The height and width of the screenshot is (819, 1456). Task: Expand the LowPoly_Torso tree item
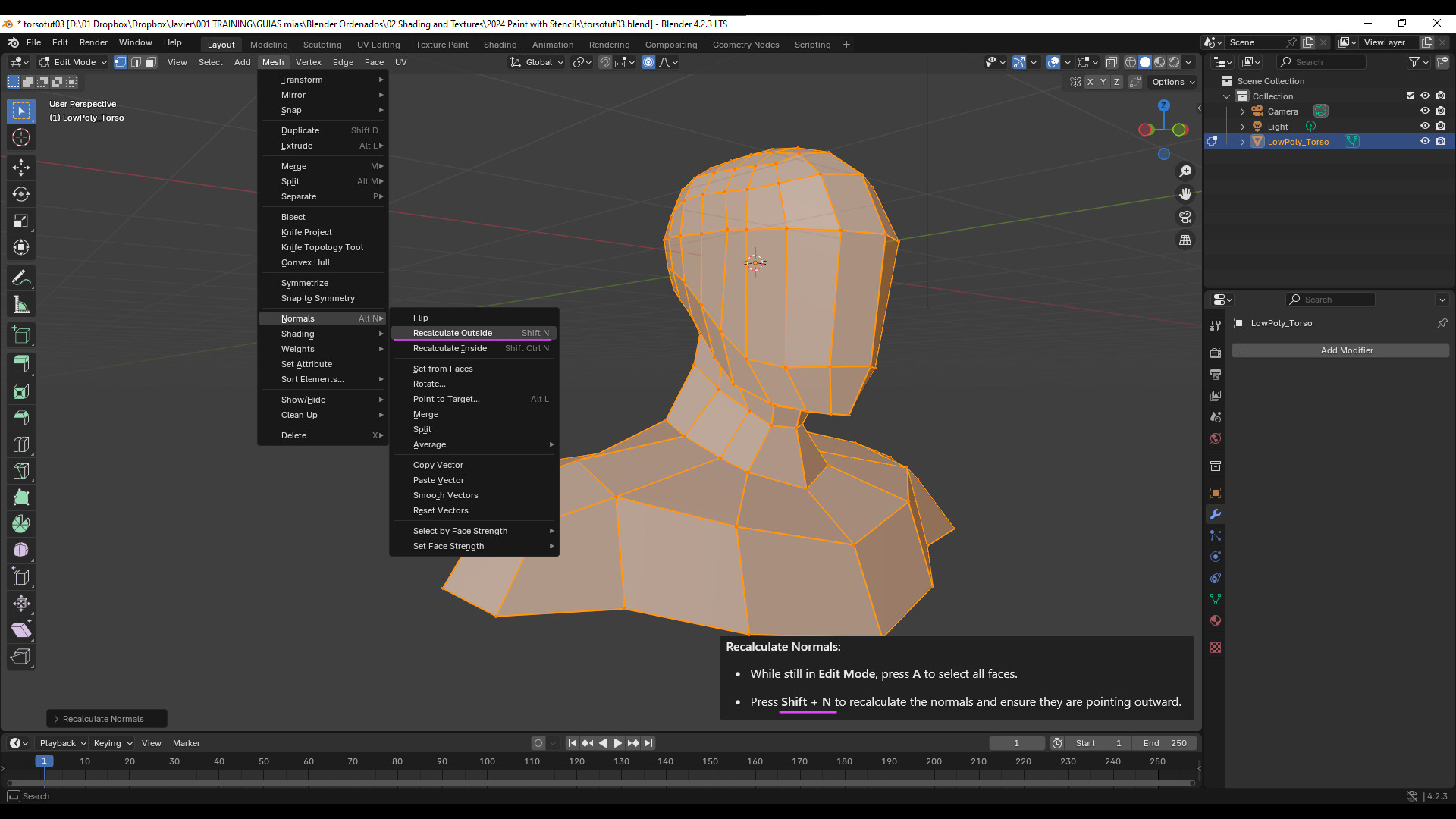coord(1242,142)
